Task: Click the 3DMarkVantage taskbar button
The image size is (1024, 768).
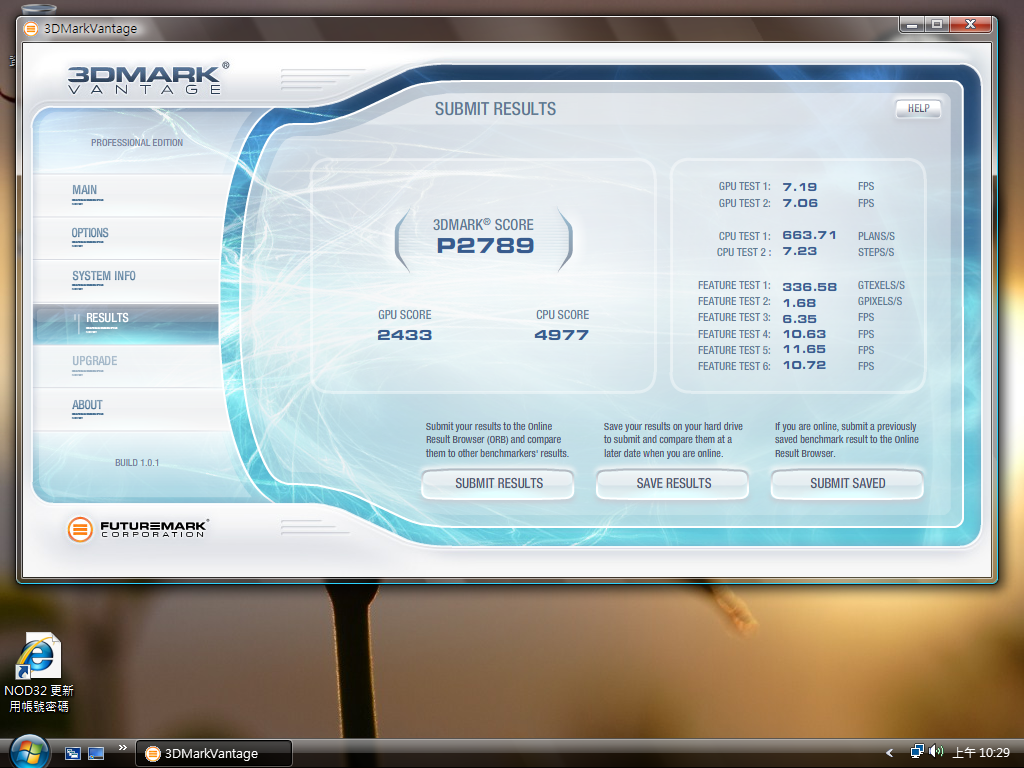Action: click(213, 754)
